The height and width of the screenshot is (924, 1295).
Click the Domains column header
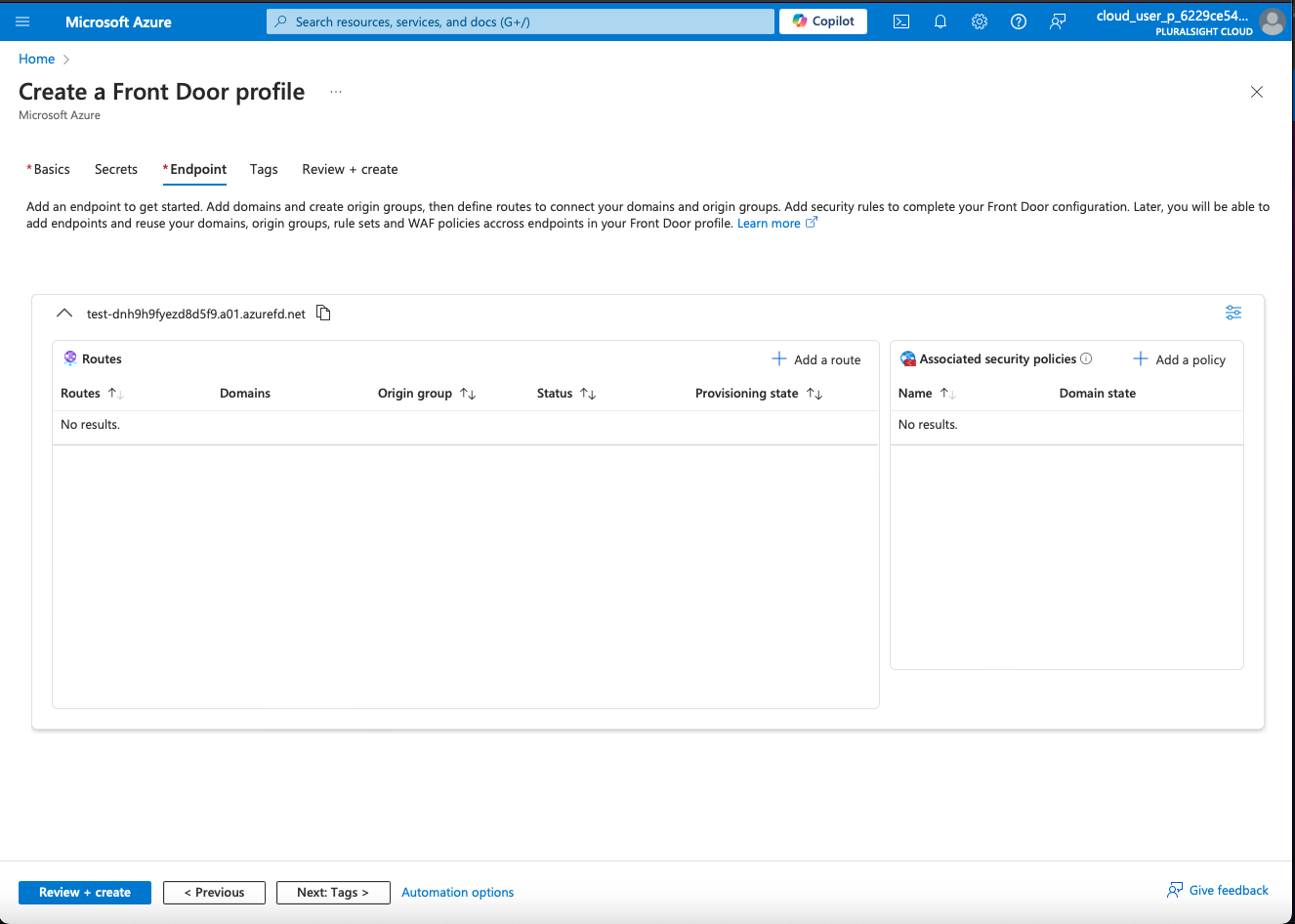245,394
